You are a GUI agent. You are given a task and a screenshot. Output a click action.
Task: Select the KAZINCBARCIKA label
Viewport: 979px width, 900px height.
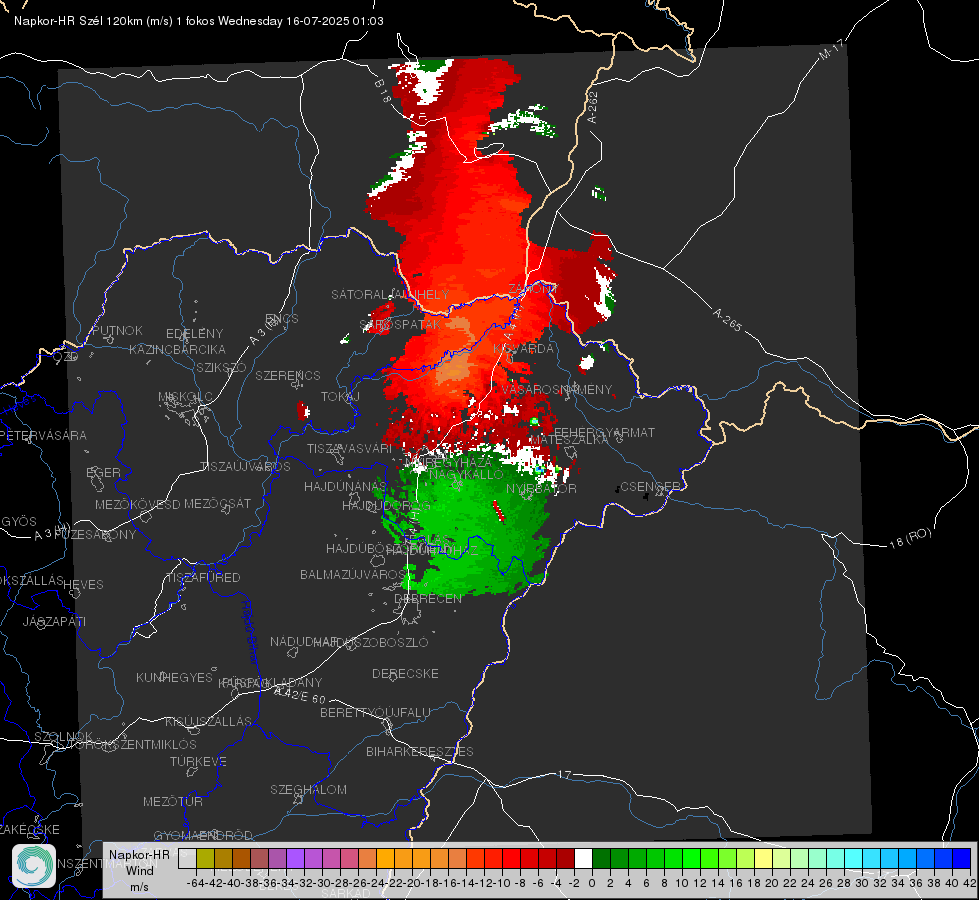(177, 350)
